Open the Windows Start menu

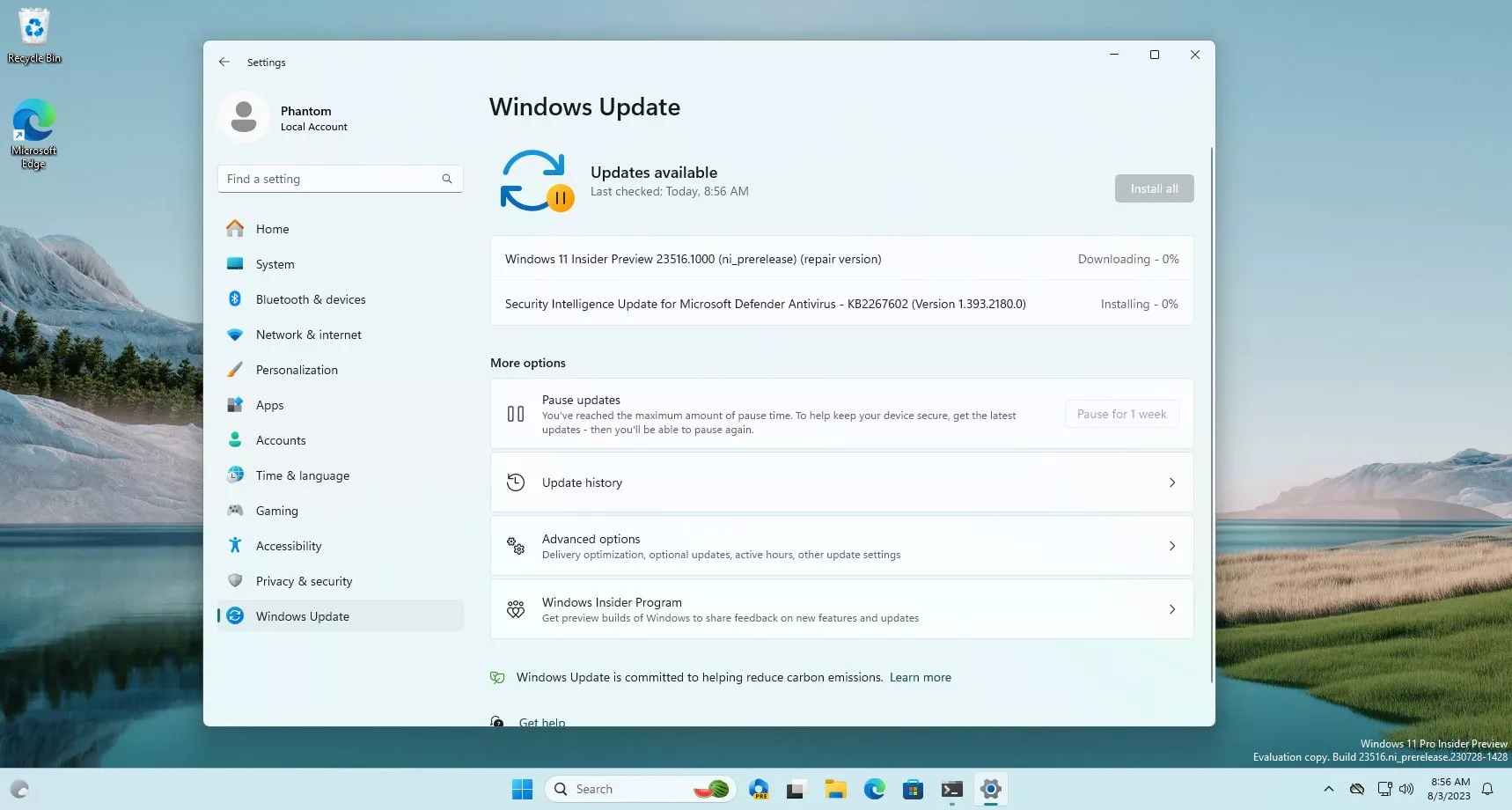point(522,790)
